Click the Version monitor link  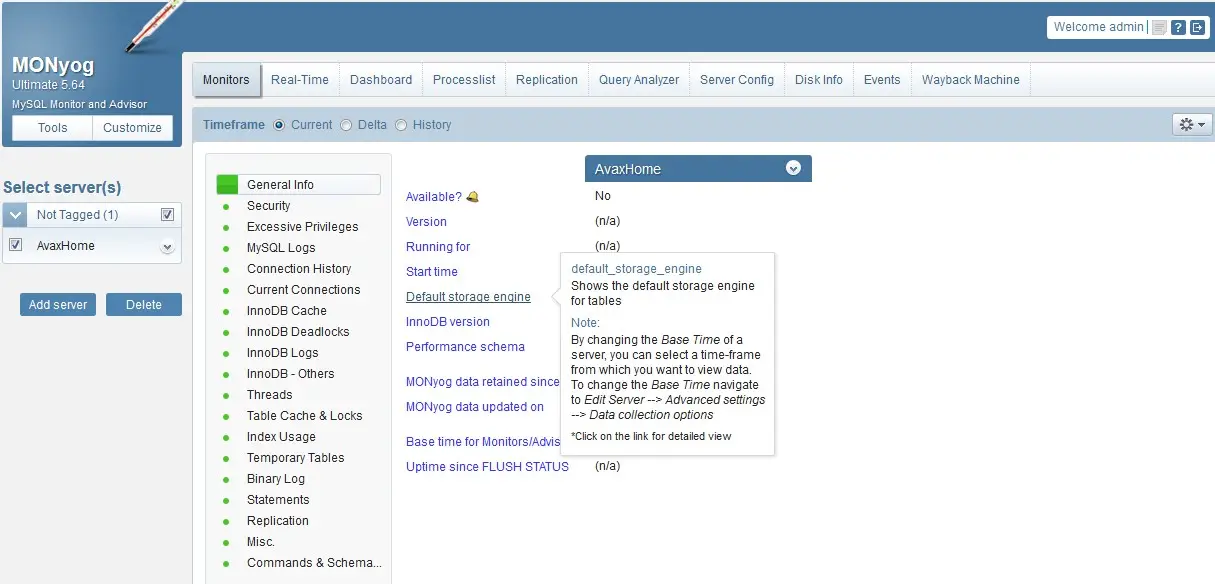click(426, 222)
